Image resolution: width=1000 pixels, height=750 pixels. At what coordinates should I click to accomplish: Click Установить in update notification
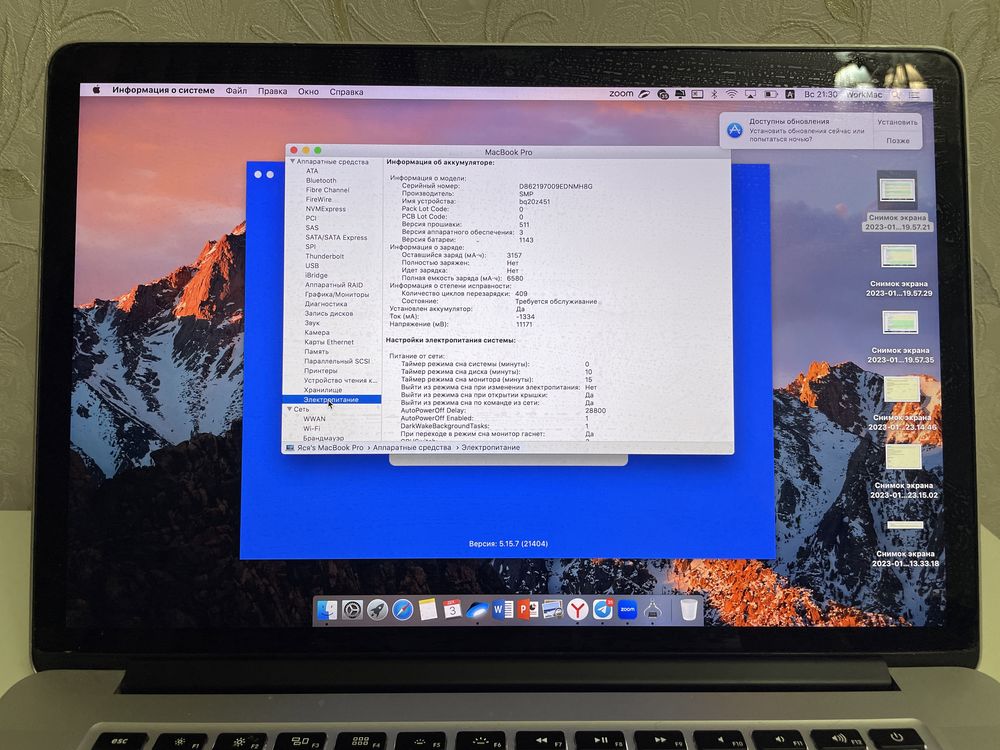point(897,122)
